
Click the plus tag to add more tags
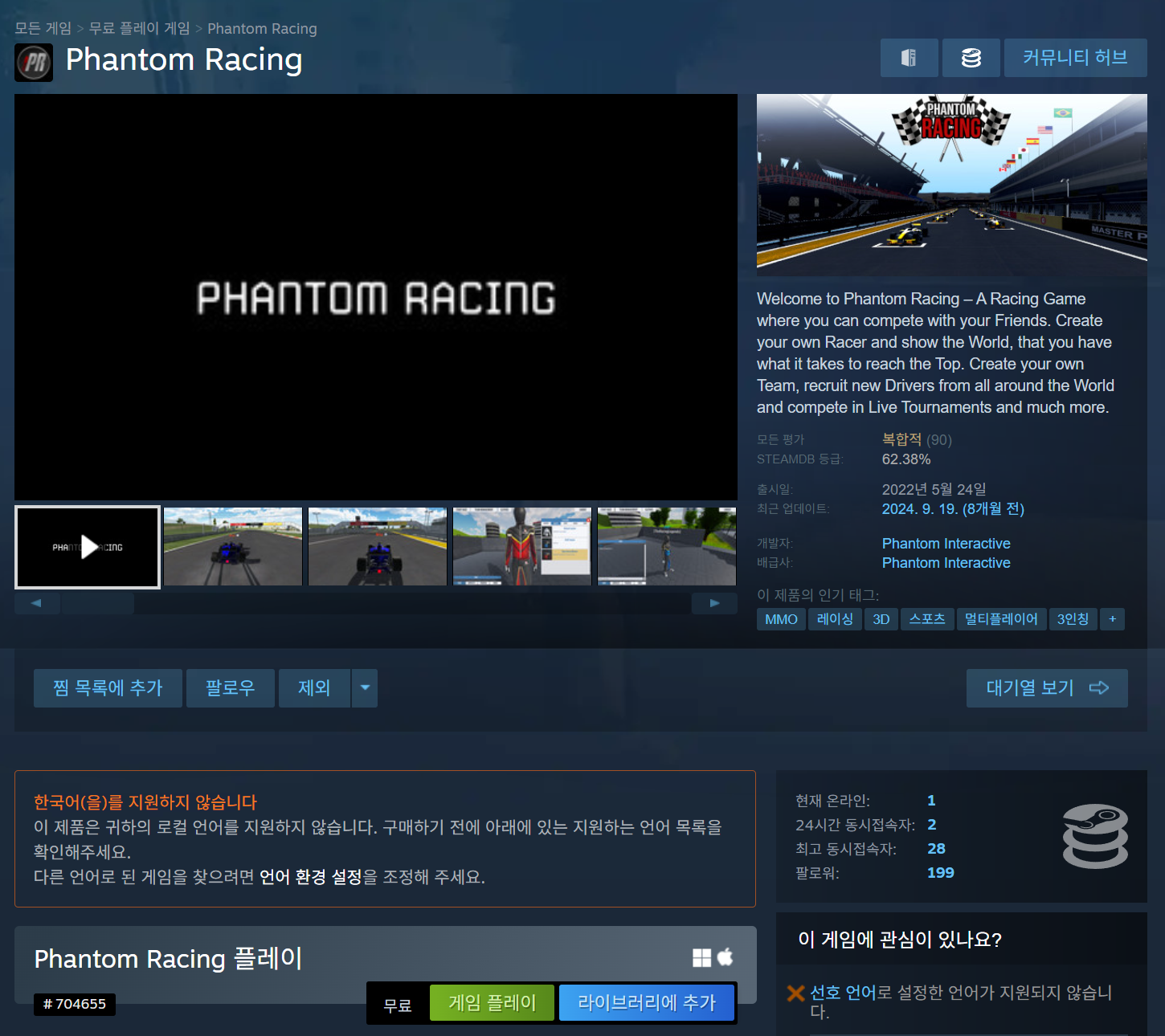tap(1112, 619)
